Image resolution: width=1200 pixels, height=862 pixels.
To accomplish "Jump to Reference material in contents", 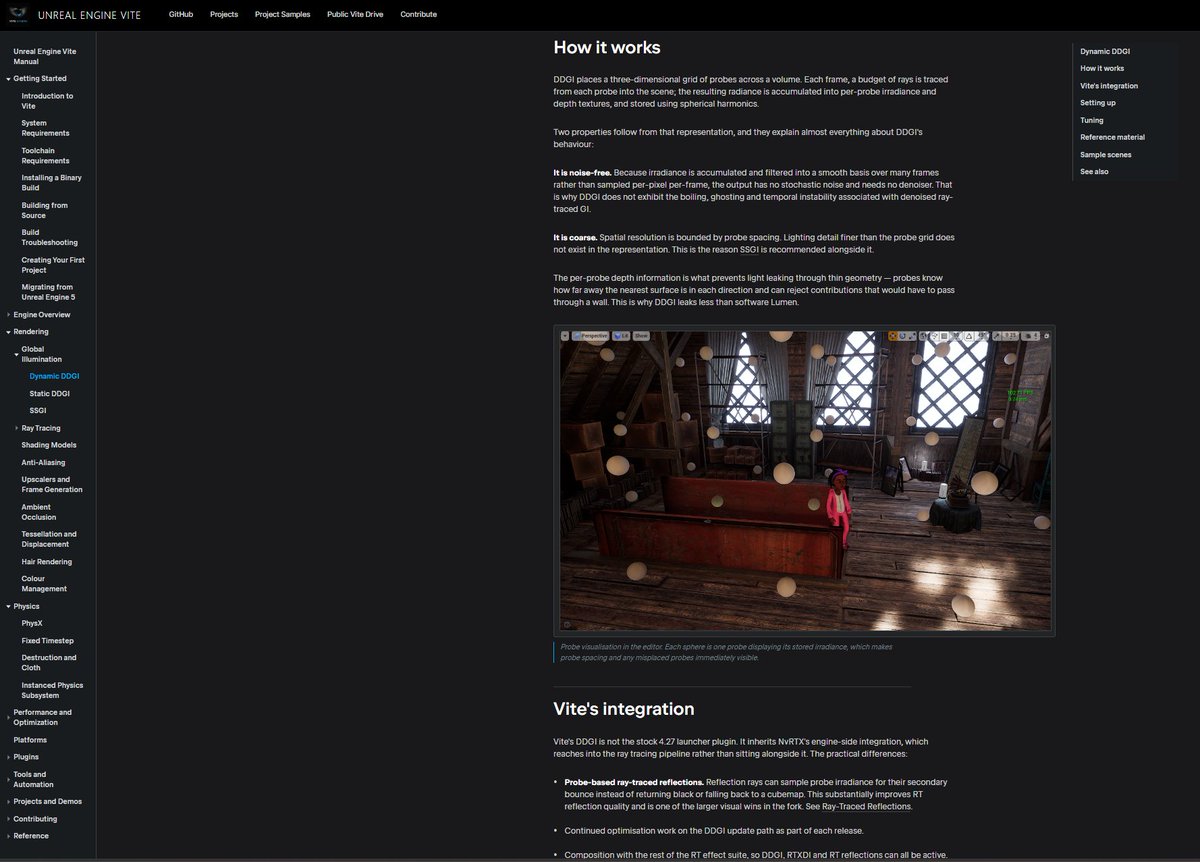I will coord(1112,137).
